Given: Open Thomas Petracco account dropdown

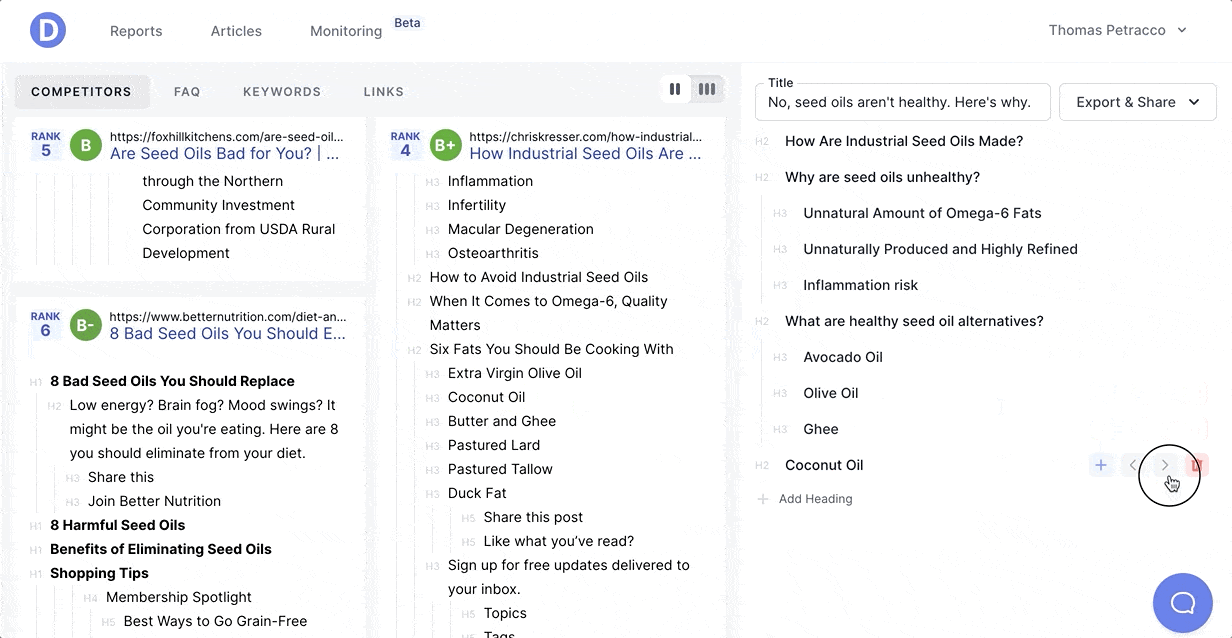Looking at the screenshot, I should 1117,30.
